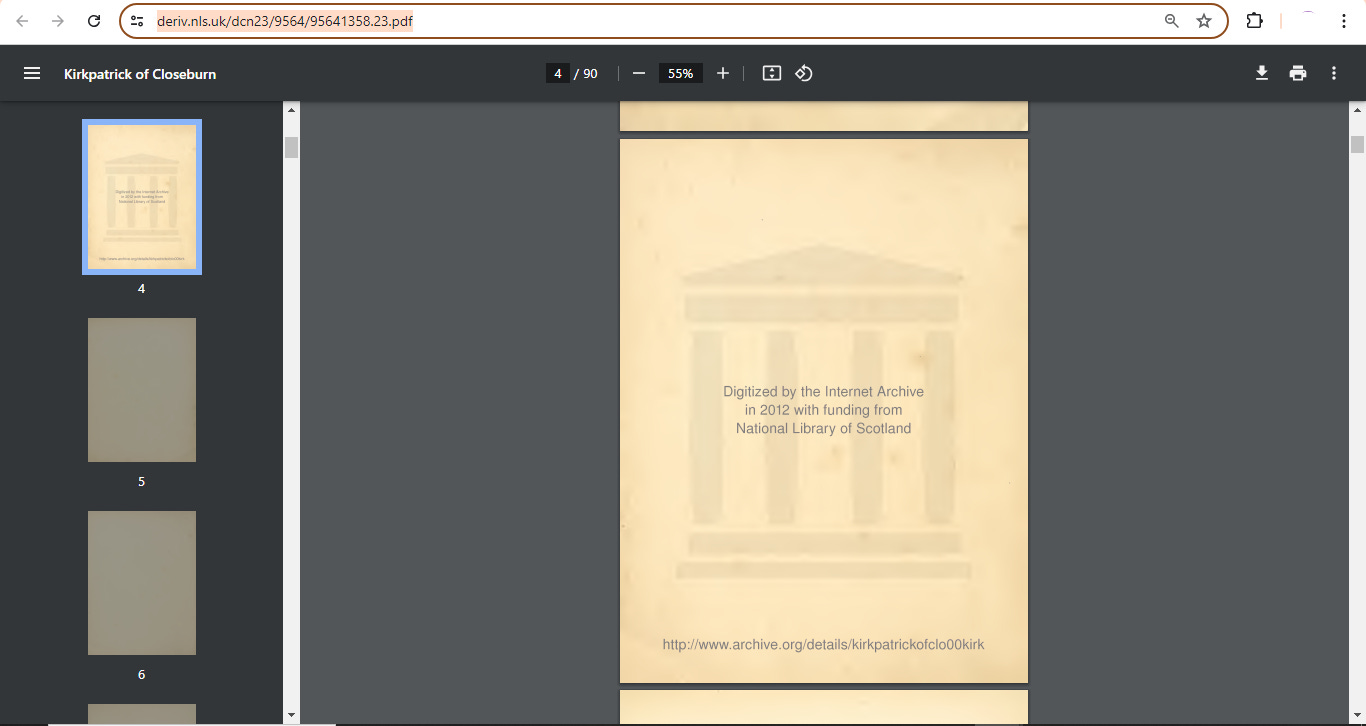Image resolution: width=1366 pixels, height=726 pixels.
Task: Select the deriv.nls.uk URL in address bar
Action: click(x=285, y=21)
